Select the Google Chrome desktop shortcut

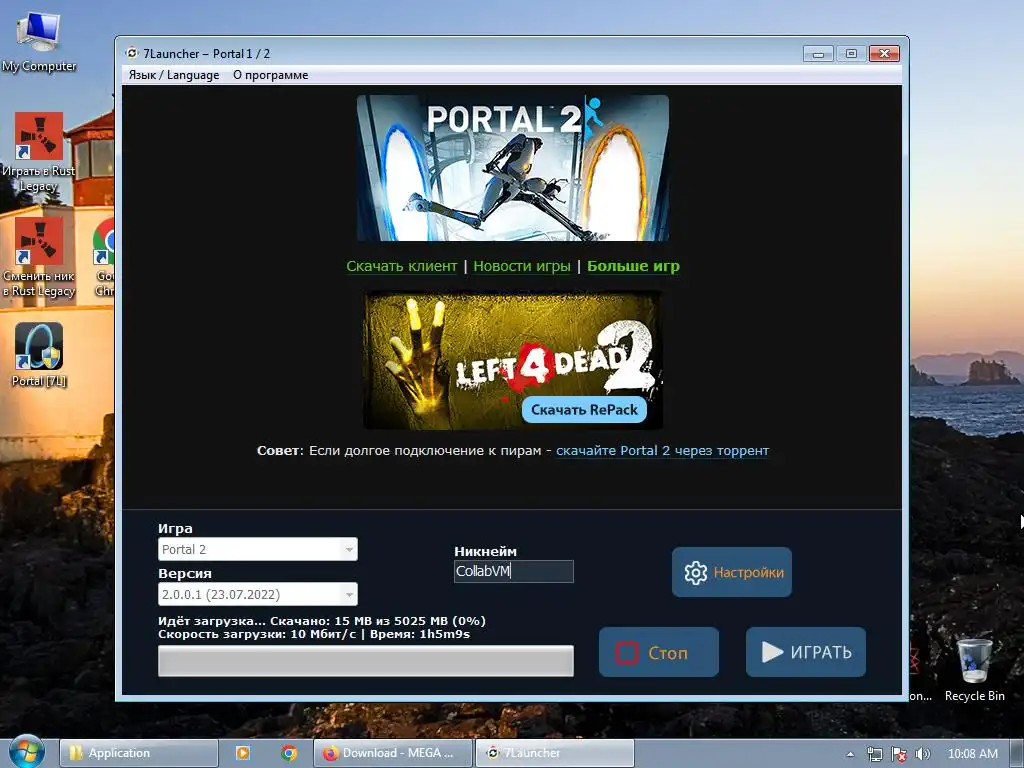(104, 258)
